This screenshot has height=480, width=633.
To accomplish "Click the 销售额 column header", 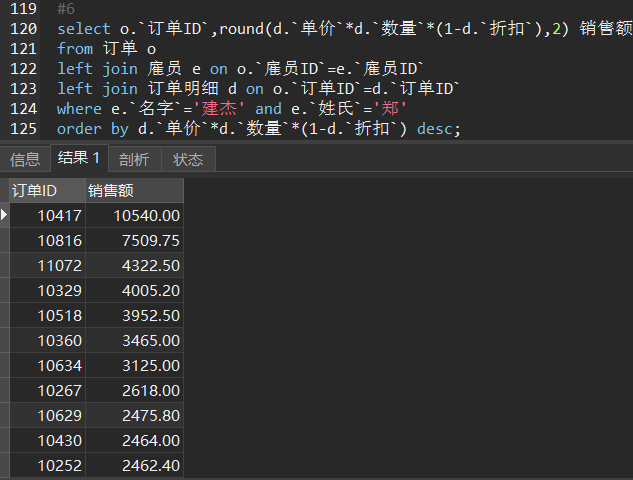I will pos(134,191).
